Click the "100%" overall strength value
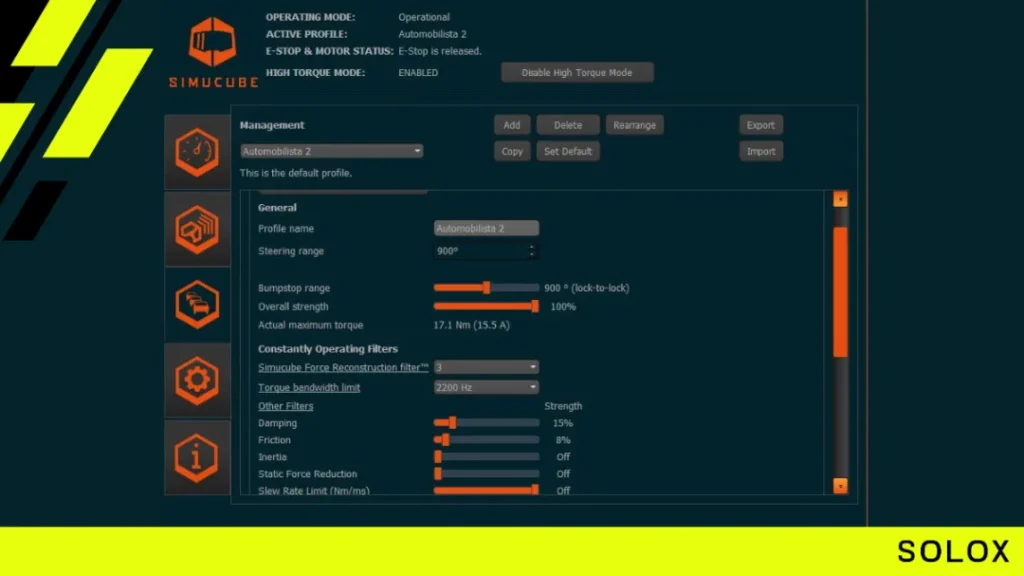 tap(563, 306)
